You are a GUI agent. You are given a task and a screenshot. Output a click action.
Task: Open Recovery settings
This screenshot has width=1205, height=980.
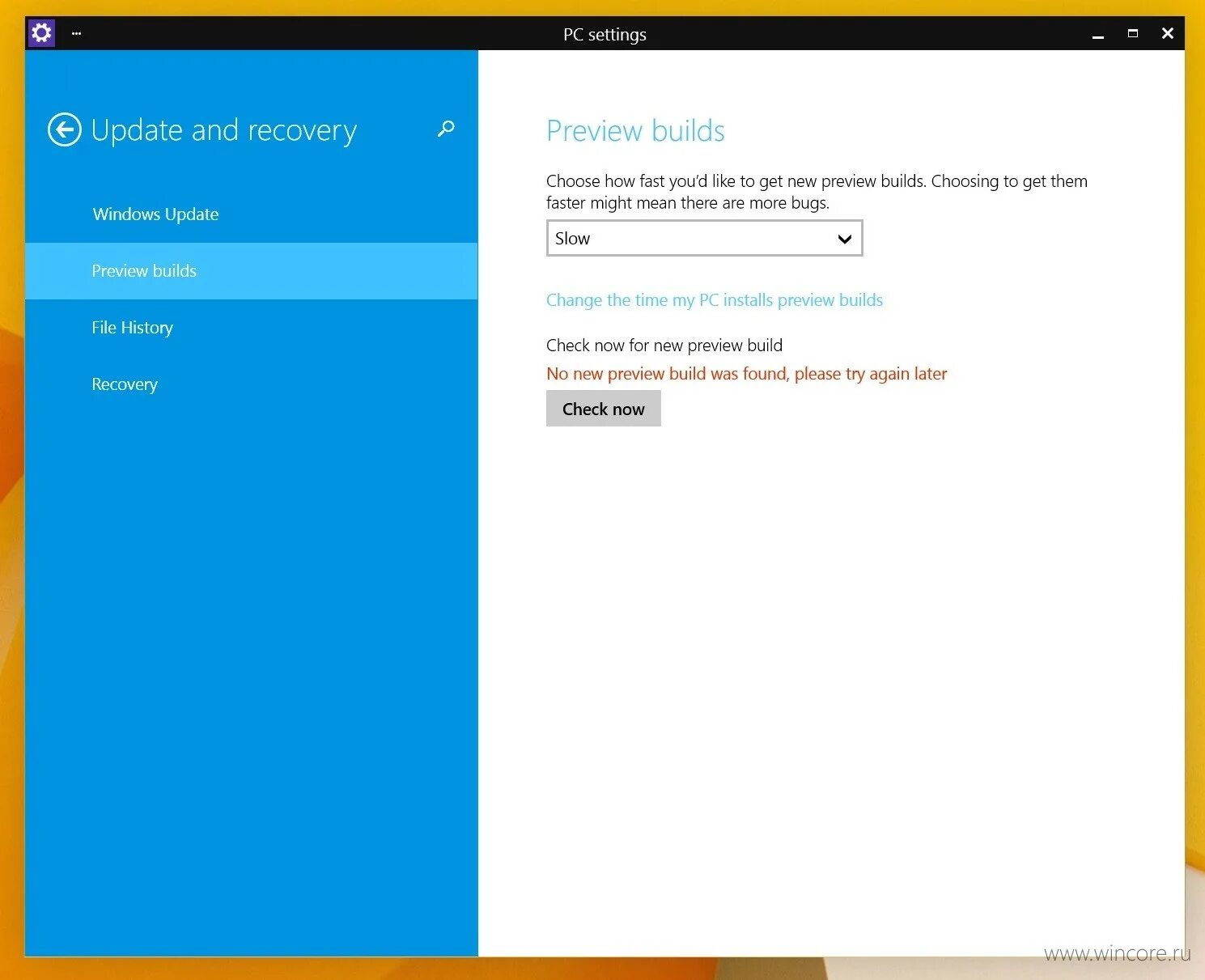tap(125, 384)
